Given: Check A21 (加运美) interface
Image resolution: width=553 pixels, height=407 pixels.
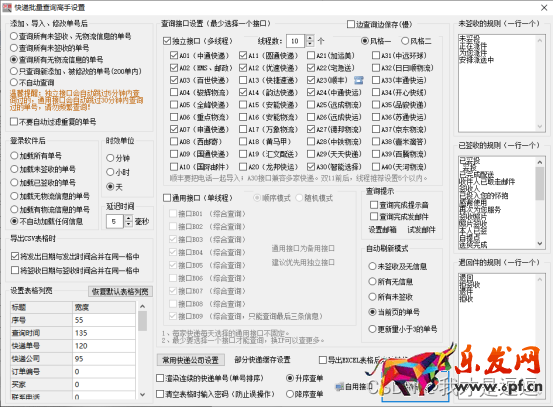Looking at the screenshot, I should tap(331, 55).
